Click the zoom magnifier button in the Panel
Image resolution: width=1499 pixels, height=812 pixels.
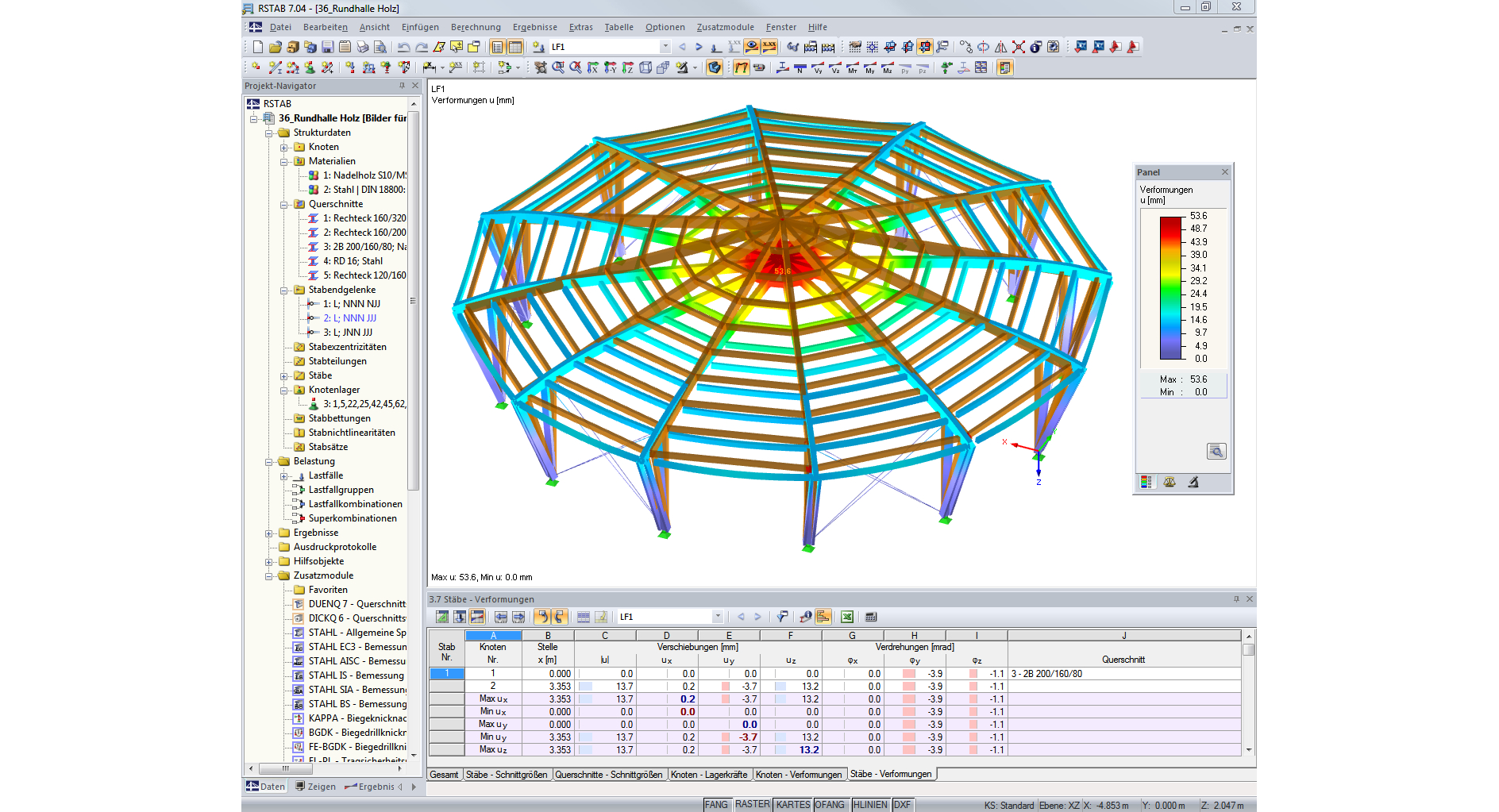(x=1216, y=451)
